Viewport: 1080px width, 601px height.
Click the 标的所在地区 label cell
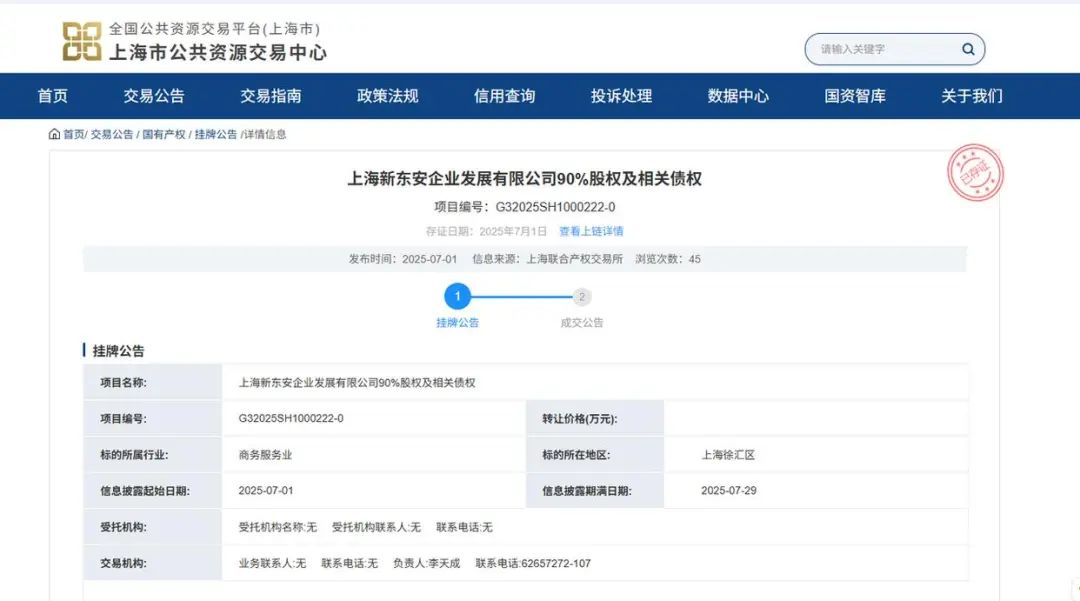tap(595, 455)
